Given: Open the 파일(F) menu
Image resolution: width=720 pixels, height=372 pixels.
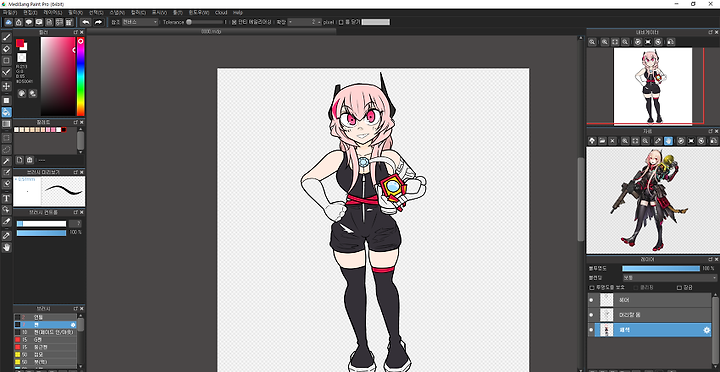Looking at the screenshot, I should coord(10,12).
